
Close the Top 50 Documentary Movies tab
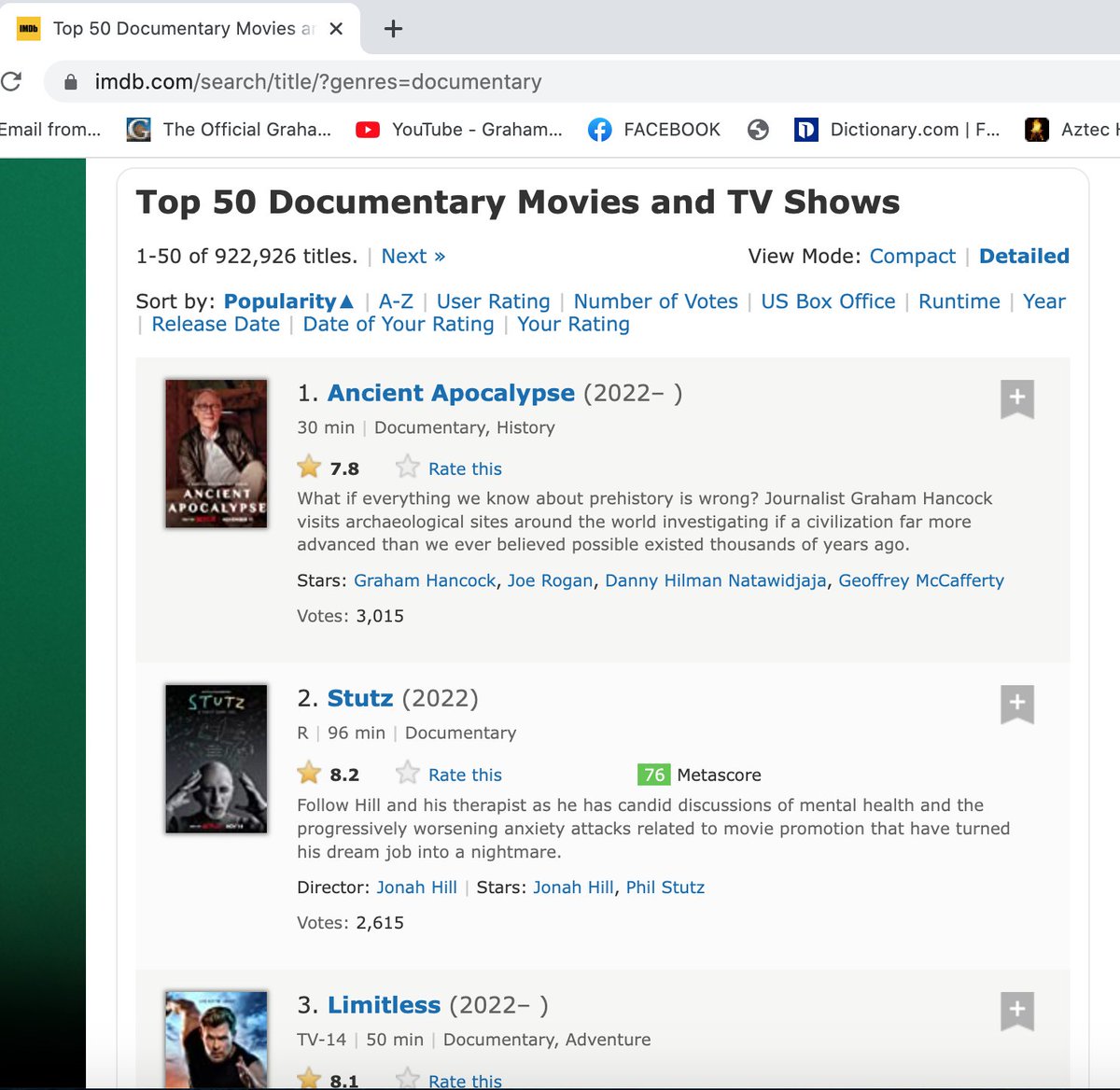[336, 29]
